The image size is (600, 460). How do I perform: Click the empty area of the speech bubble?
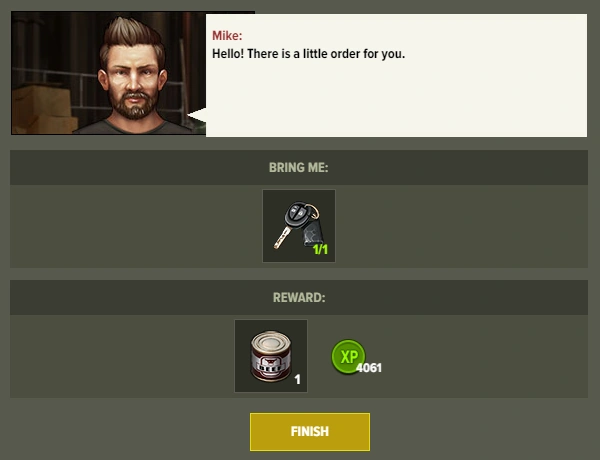pos(396,100)
